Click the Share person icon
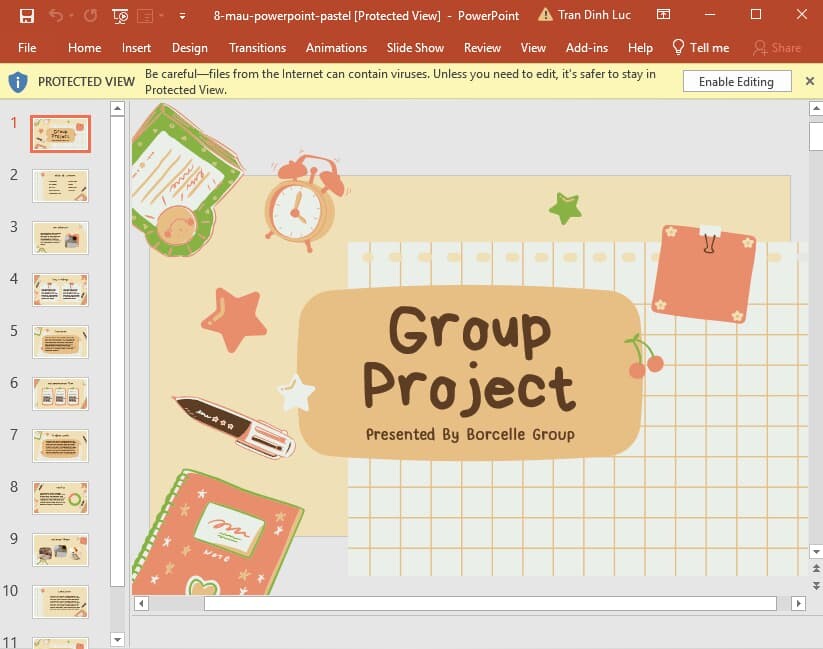The width and height of the screenshot is (823, 649). click(759, 48)
